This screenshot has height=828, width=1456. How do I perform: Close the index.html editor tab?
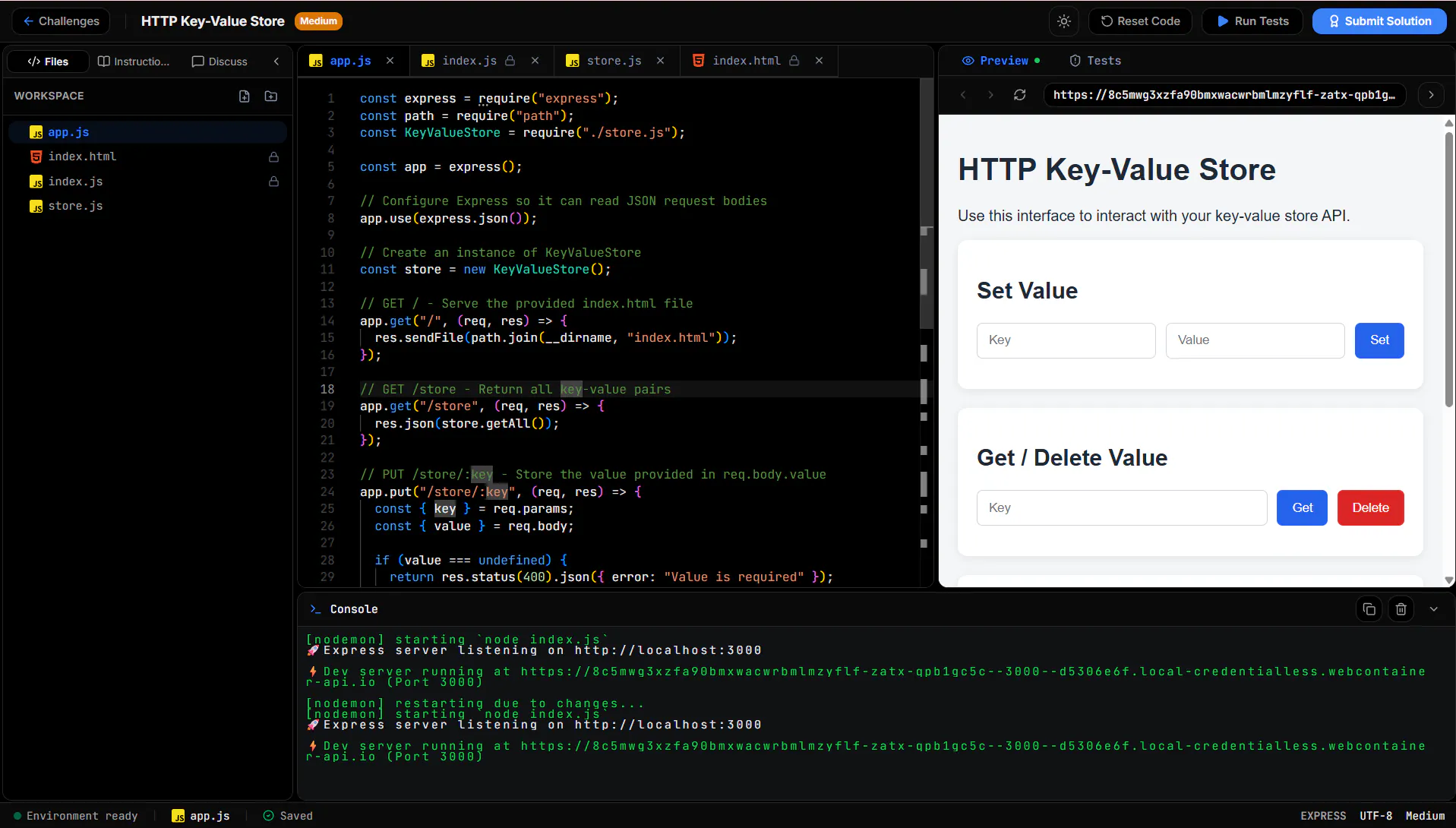tap(820, 61)
